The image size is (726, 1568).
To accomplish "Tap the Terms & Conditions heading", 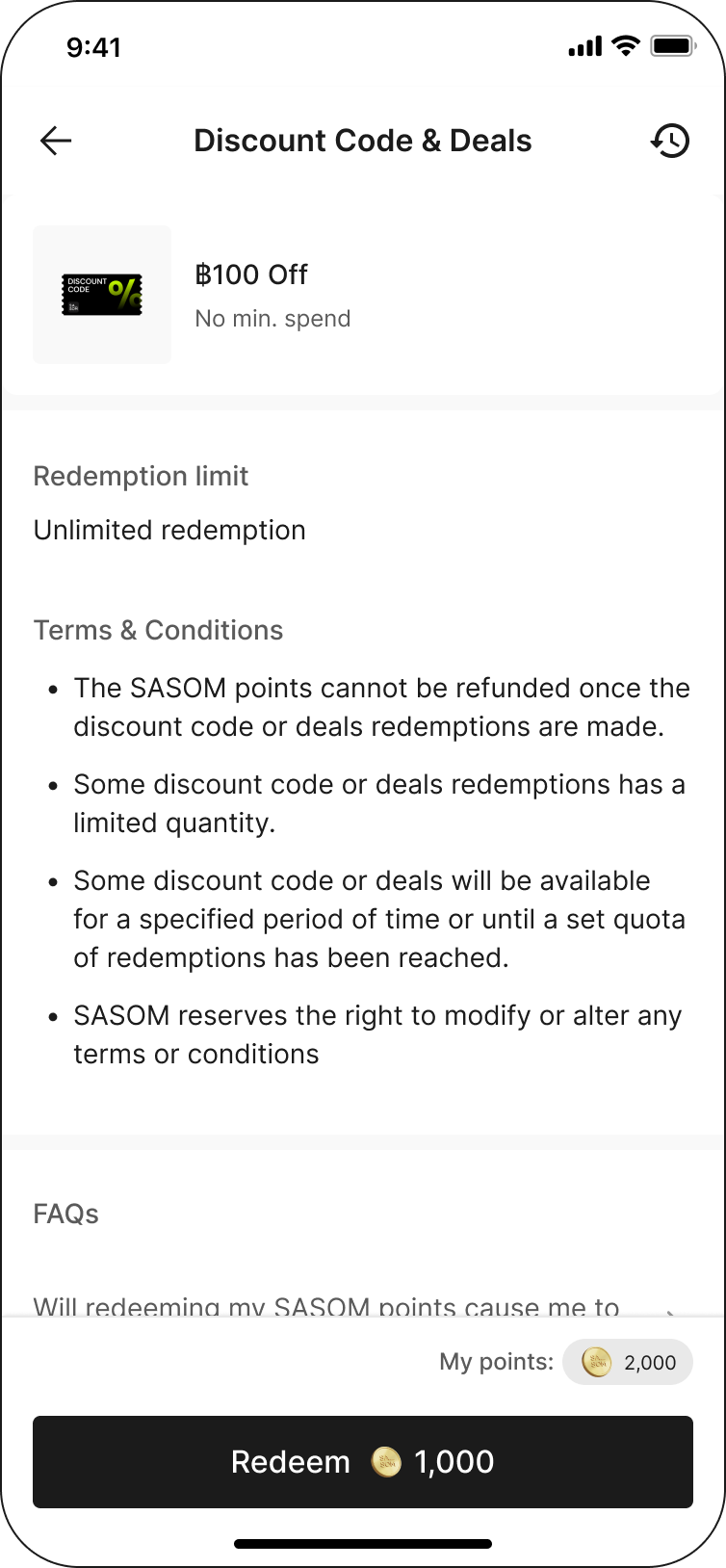I will [x=158, y=630].
